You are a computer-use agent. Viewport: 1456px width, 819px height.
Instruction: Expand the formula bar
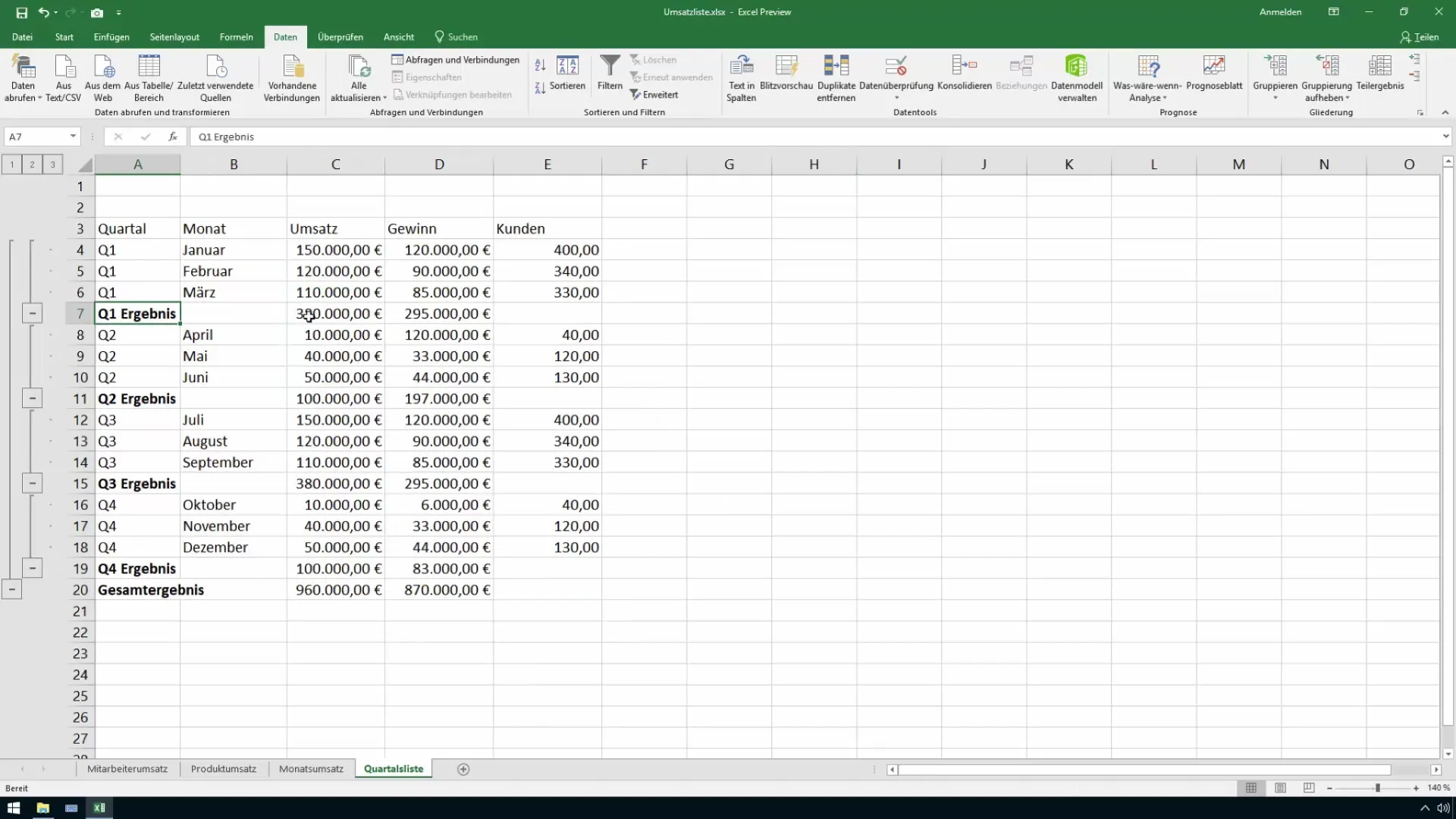click(x=1445, y=136)
